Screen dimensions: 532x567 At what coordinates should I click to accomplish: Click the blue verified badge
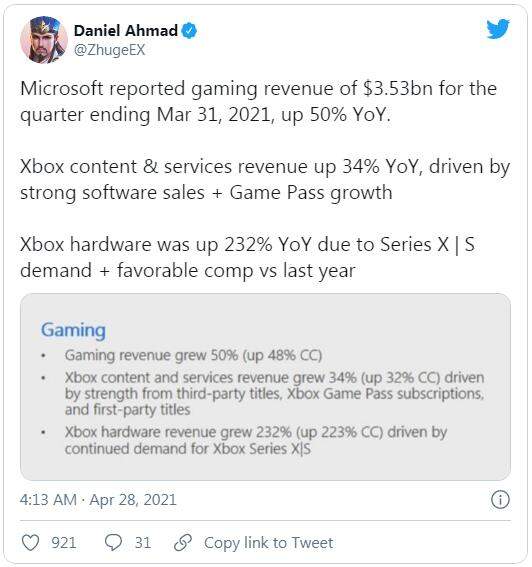189,31
